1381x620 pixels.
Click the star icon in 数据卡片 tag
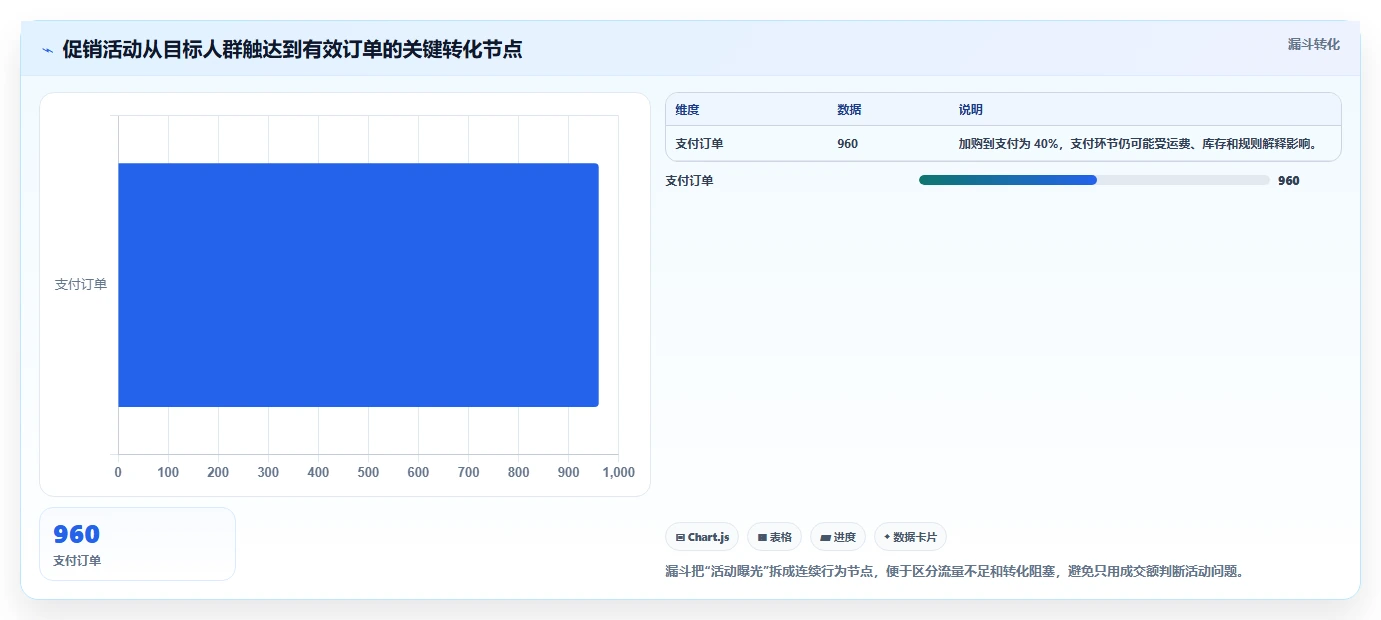887,537
